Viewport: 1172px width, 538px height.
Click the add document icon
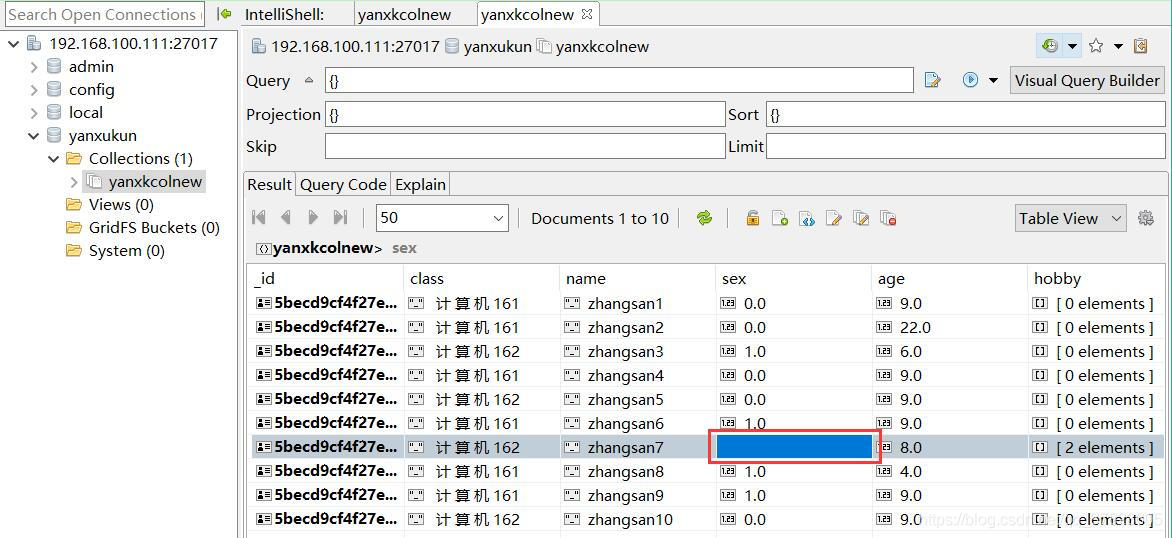click(780, 218)
